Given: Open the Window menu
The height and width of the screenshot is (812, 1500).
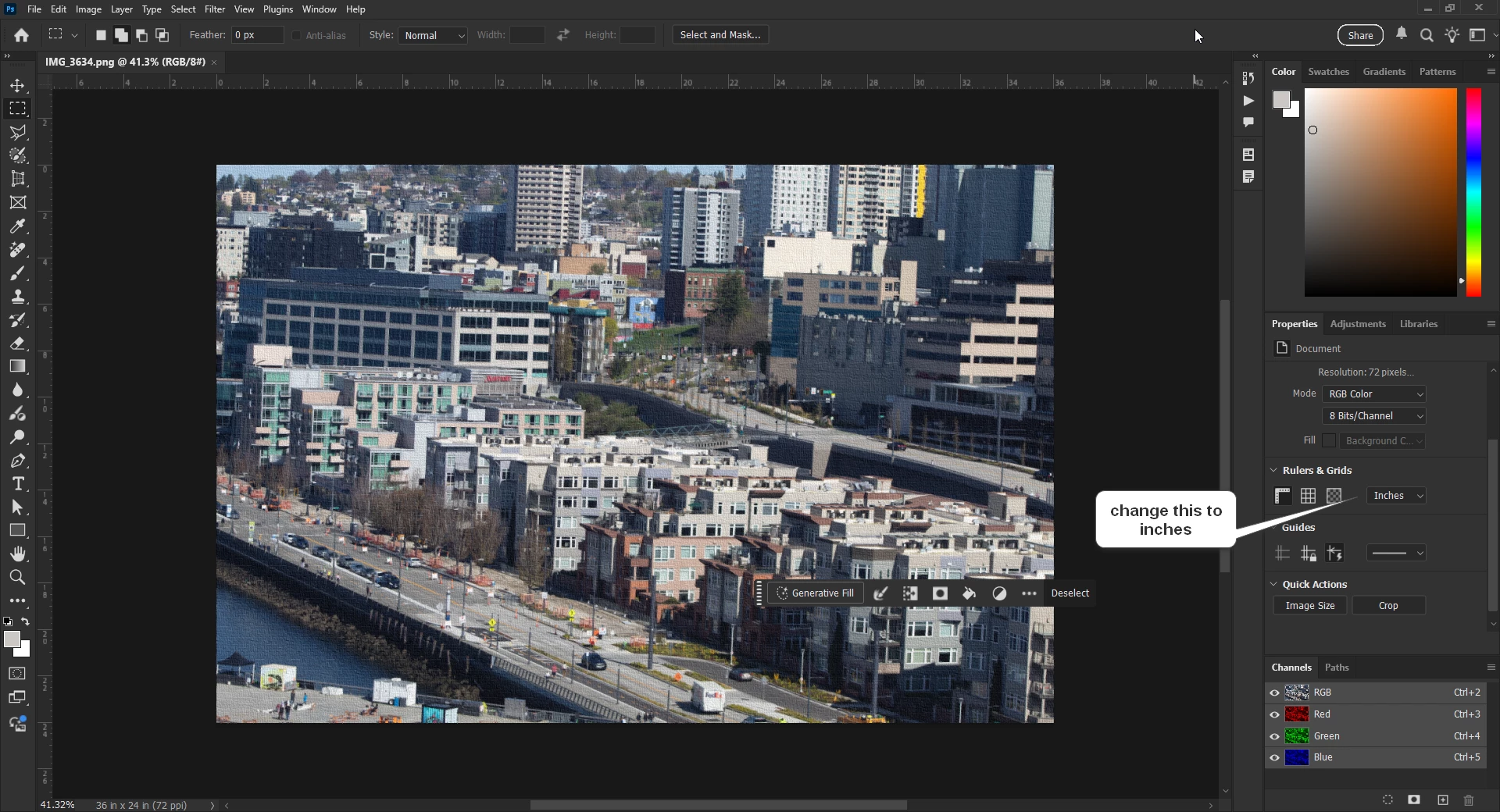Looking at the screenshot, I should pos(319,9).
